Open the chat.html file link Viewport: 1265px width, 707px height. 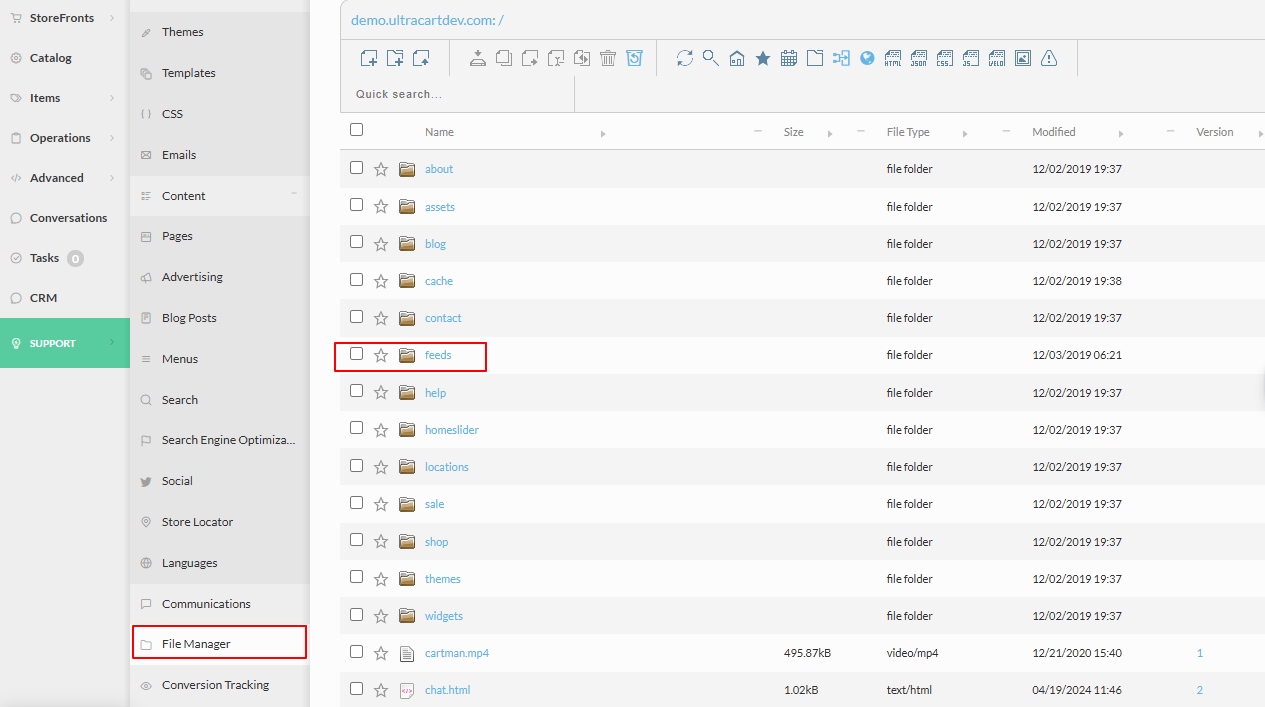447,690
